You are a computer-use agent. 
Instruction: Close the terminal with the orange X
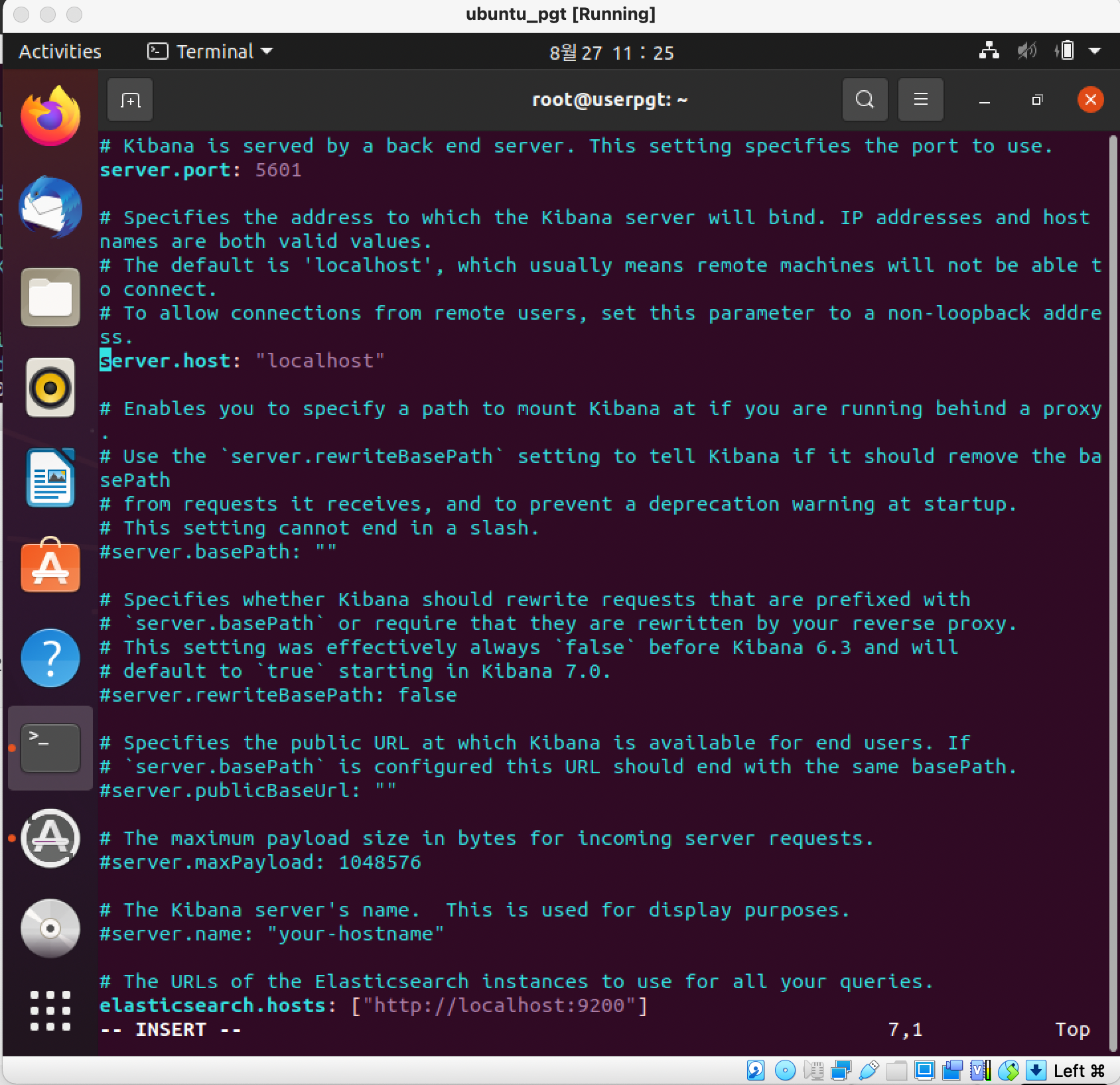pos(1090,99)
